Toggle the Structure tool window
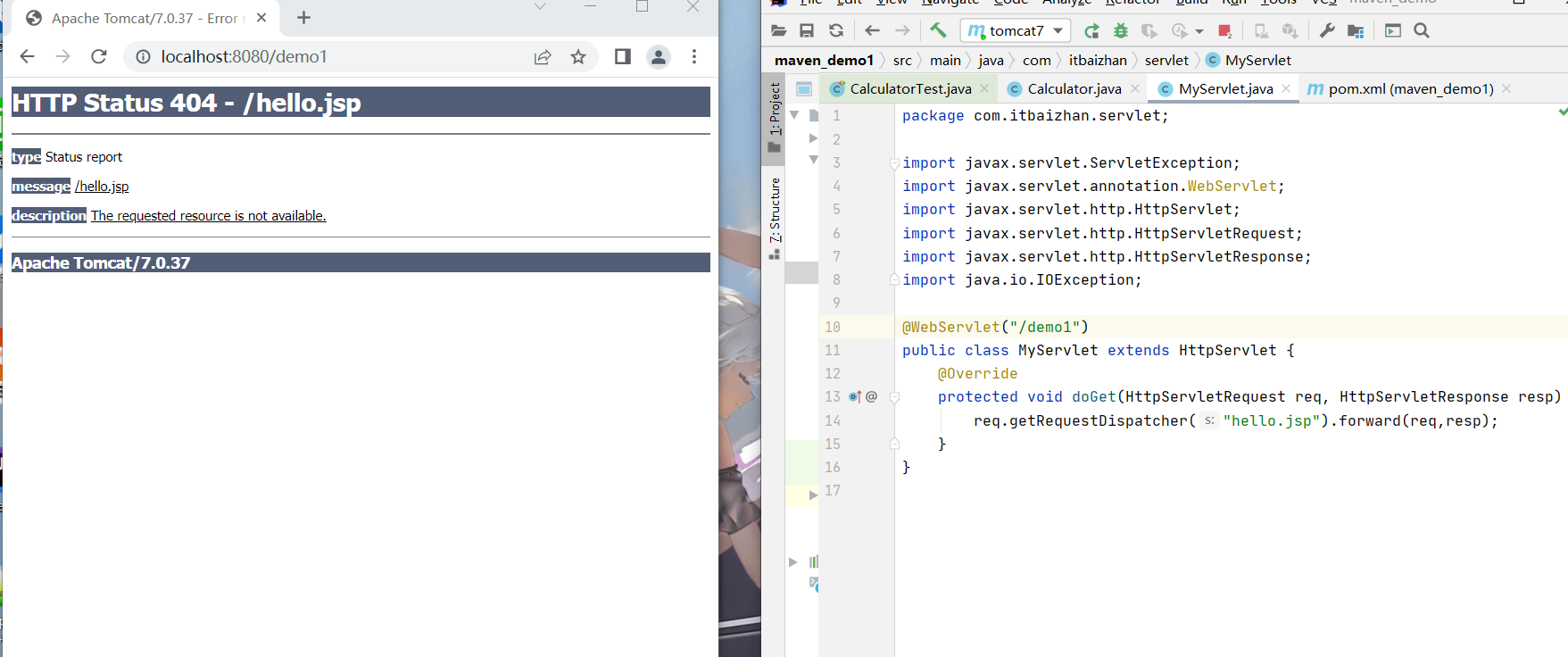 tap(774, 219)
